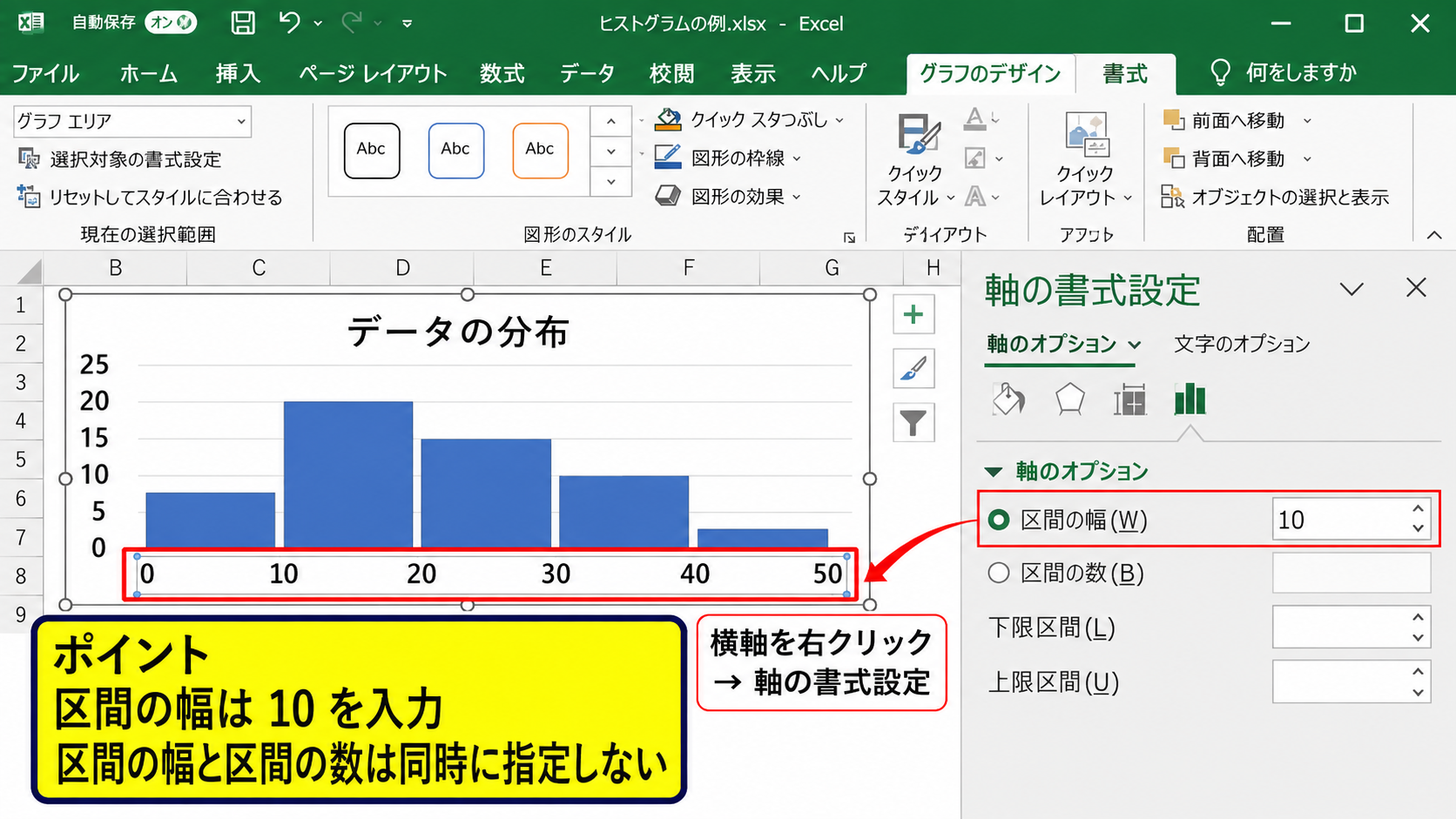Screen dimensions: 1456x819
Task: Select the 区間の幅(W) radio button
Action: click(999, 520)
